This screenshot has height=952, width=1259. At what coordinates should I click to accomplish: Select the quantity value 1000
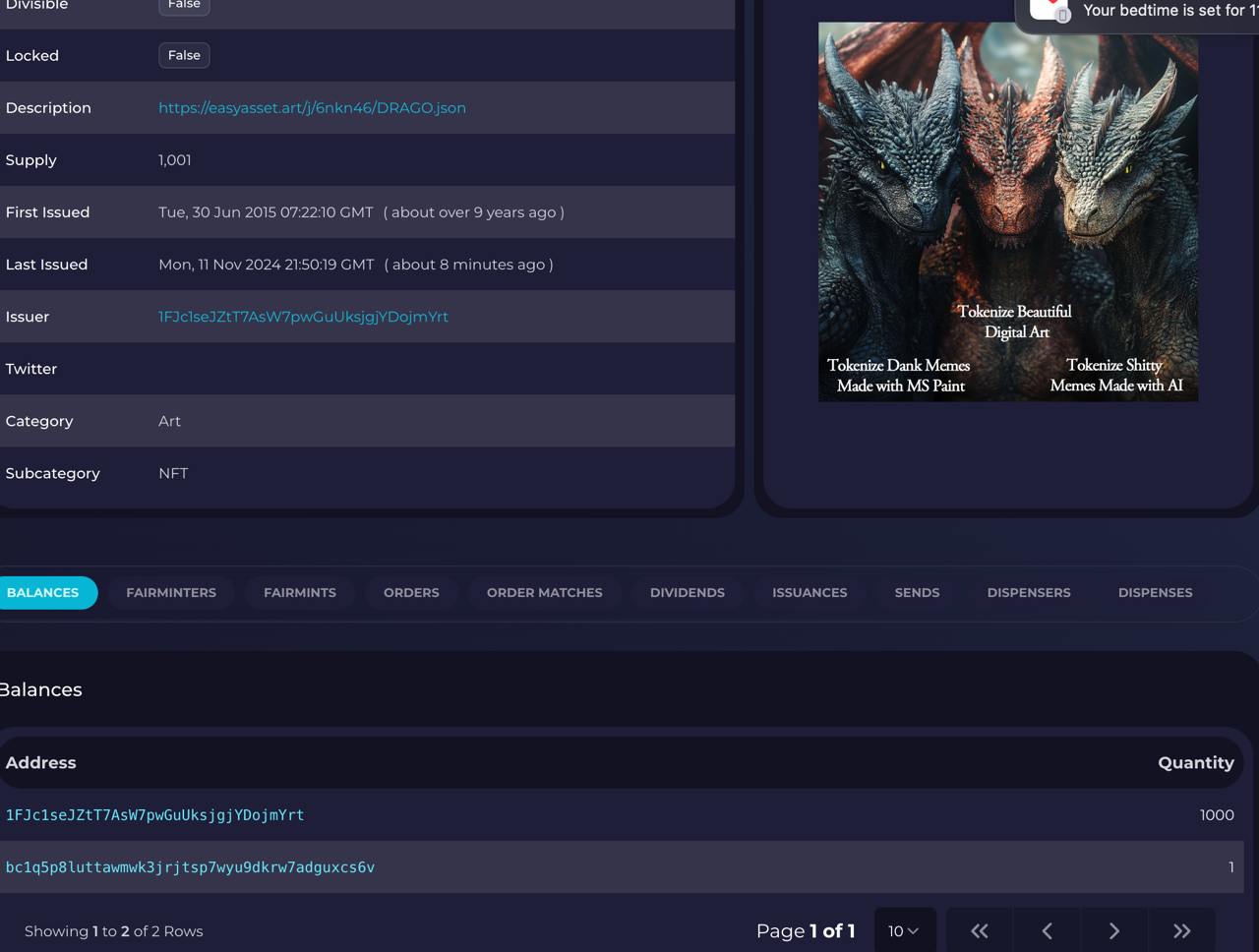coord(1217,815)
